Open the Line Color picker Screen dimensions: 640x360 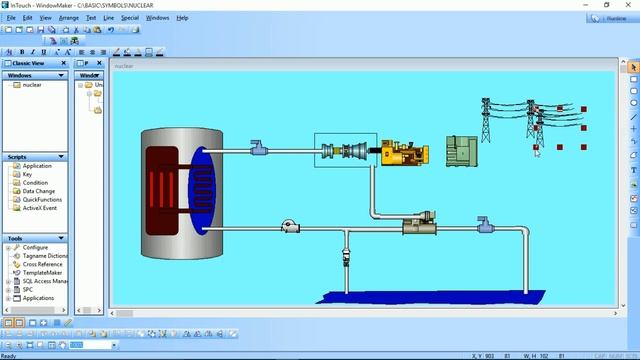117,52
